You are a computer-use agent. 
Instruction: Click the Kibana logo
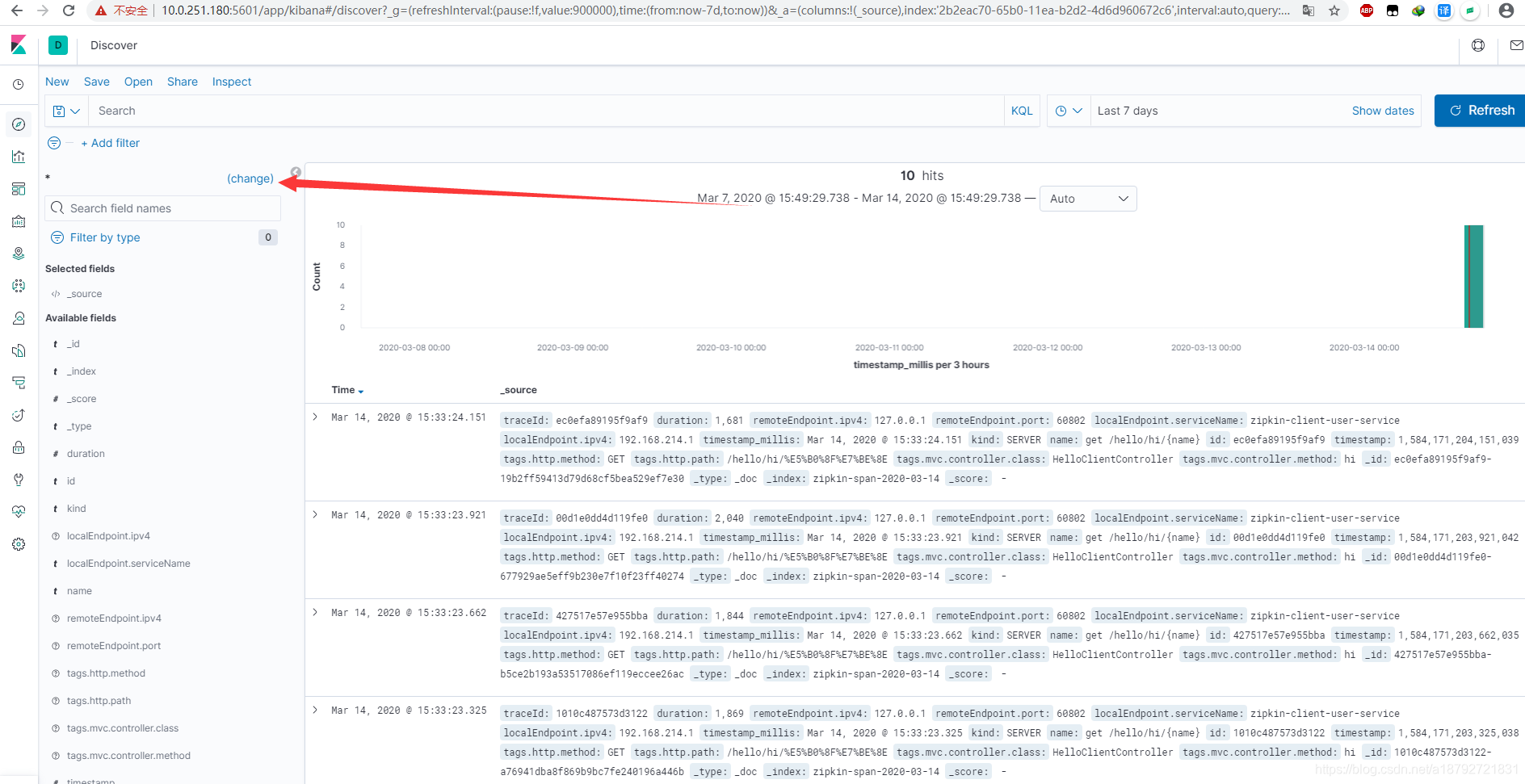pyautogui.click(x=19, y=45)
